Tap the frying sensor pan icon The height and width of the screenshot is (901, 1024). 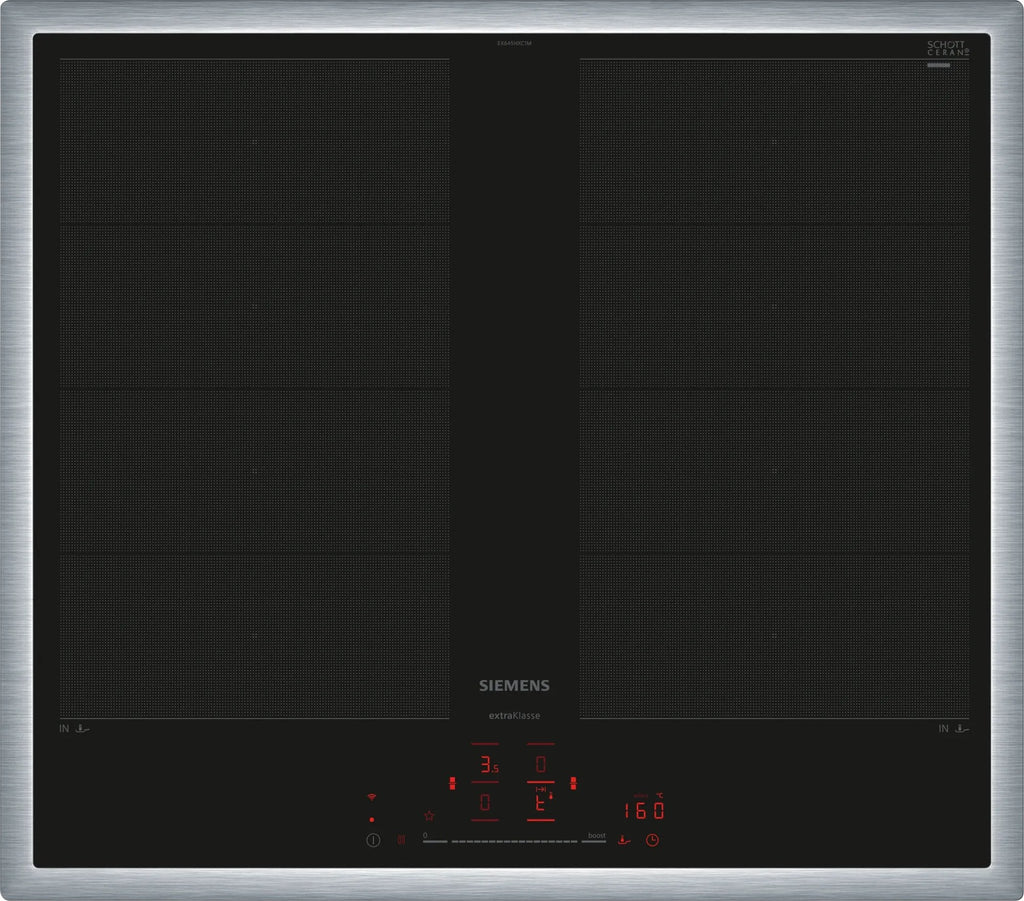[623, 840]
